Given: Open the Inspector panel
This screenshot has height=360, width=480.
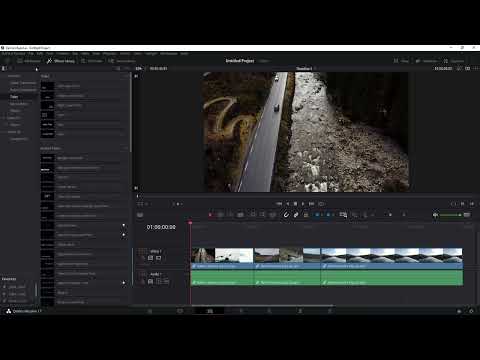Looking at the screenshot, I should point(454,61).
